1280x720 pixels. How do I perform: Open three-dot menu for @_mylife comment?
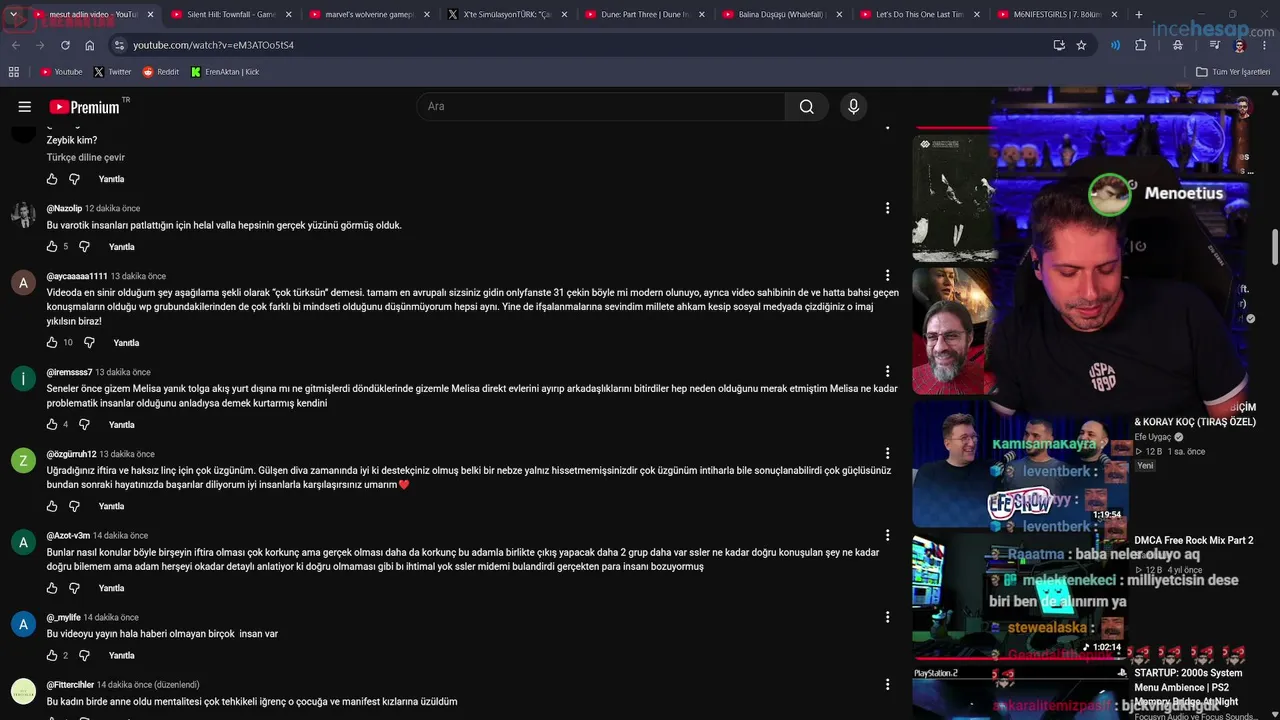click(x=887, y=618)
